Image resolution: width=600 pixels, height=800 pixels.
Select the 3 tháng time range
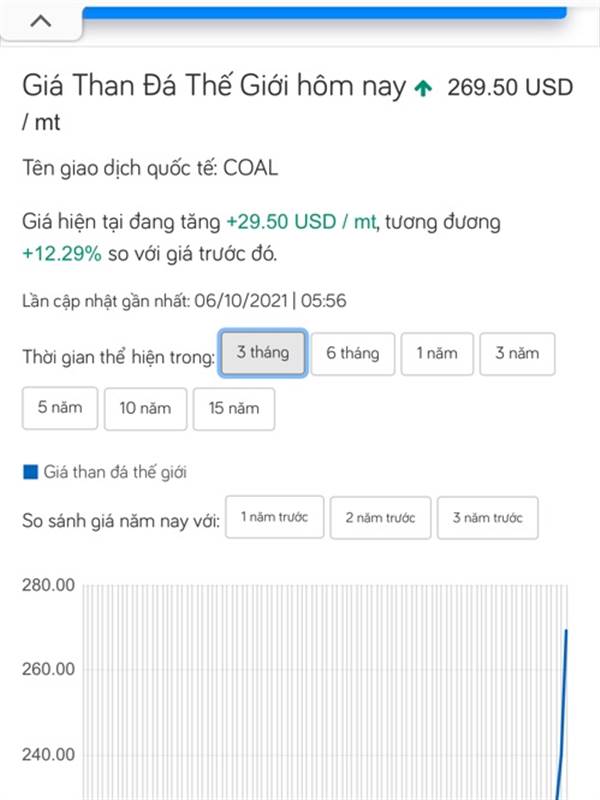[263, 353]
